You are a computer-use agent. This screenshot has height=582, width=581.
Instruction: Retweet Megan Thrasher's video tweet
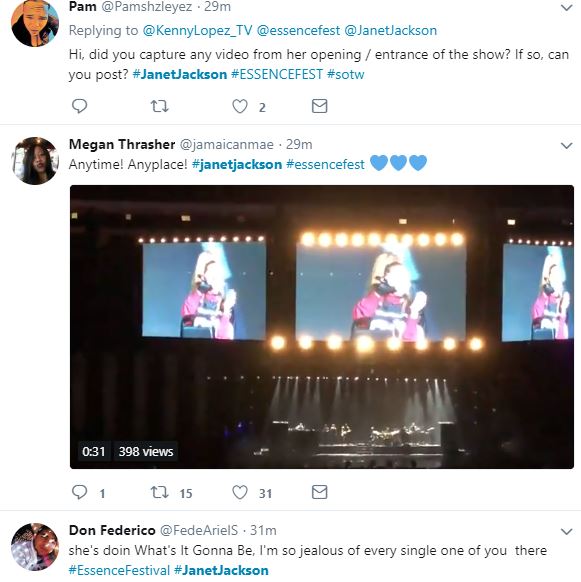(160, 493)
